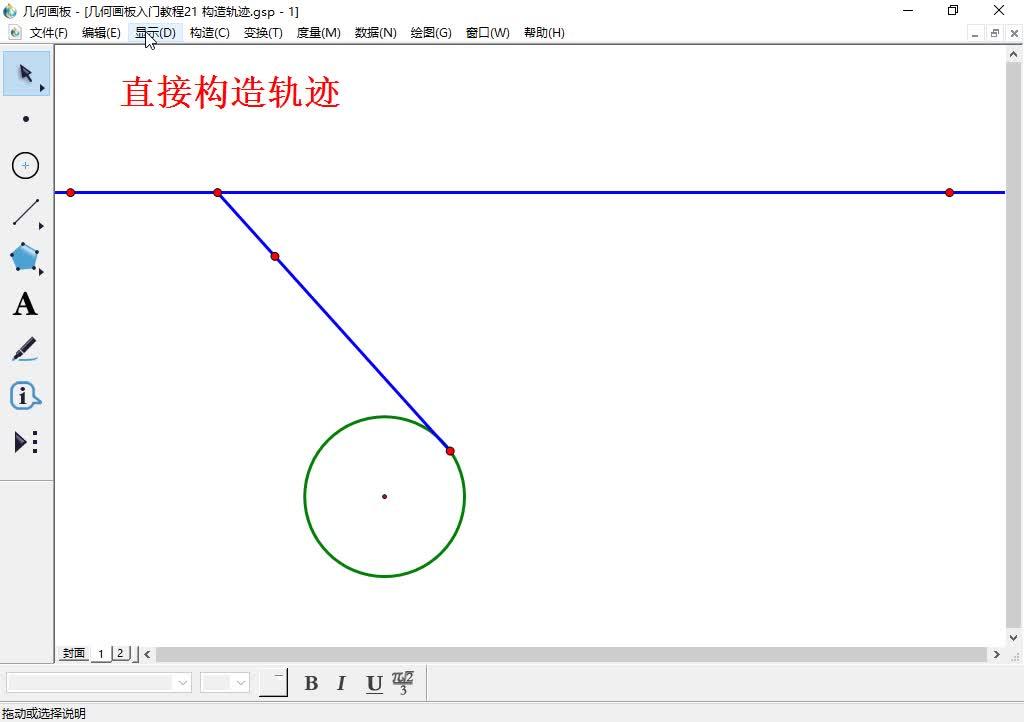Image resolution: width=1024 pixels, height=722 pixels.
Task: Select the leftmost red point on the line
Action: click(x=71, y=193)
